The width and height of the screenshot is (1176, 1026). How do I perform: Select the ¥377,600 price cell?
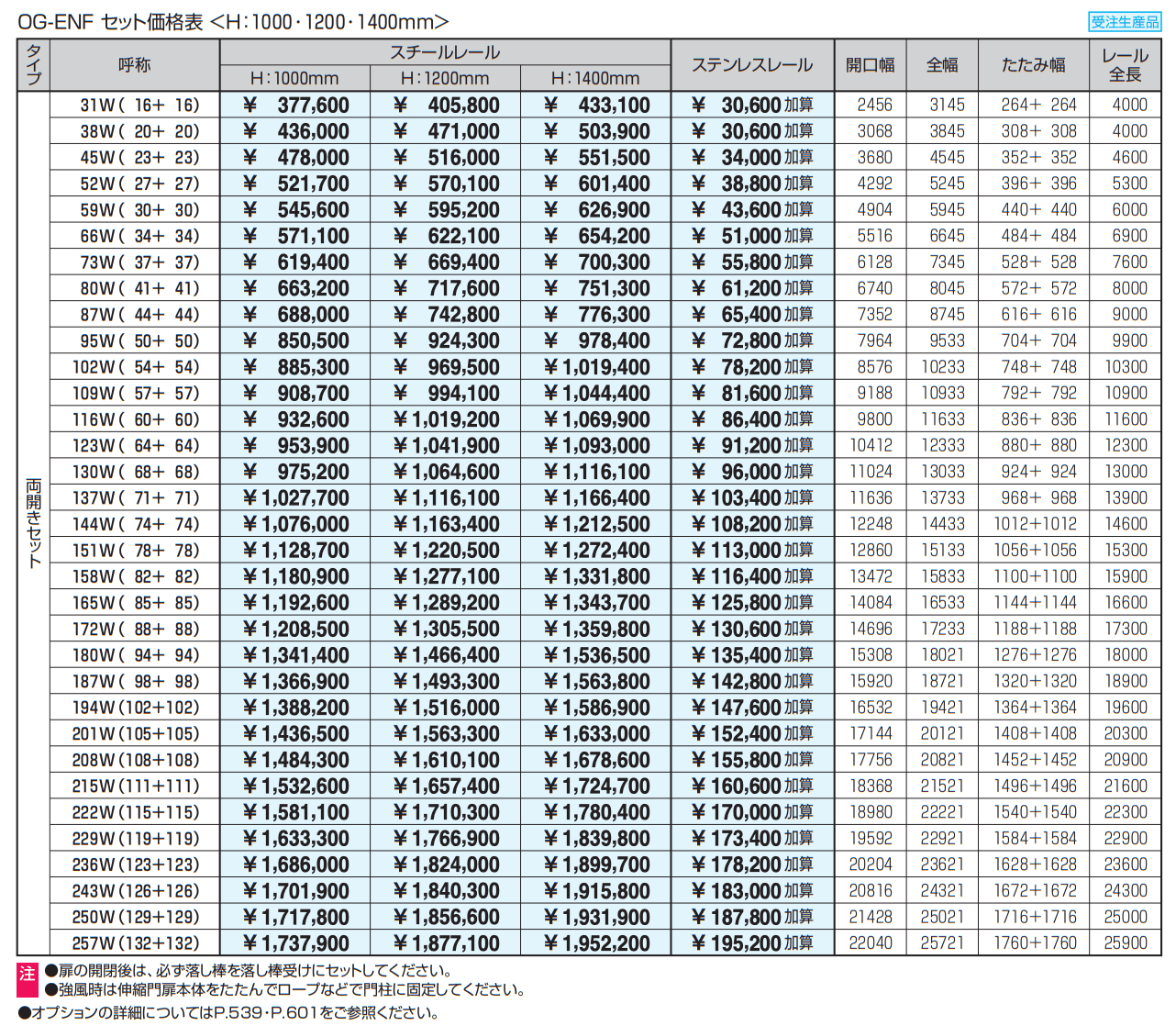(x=295, y=106)
